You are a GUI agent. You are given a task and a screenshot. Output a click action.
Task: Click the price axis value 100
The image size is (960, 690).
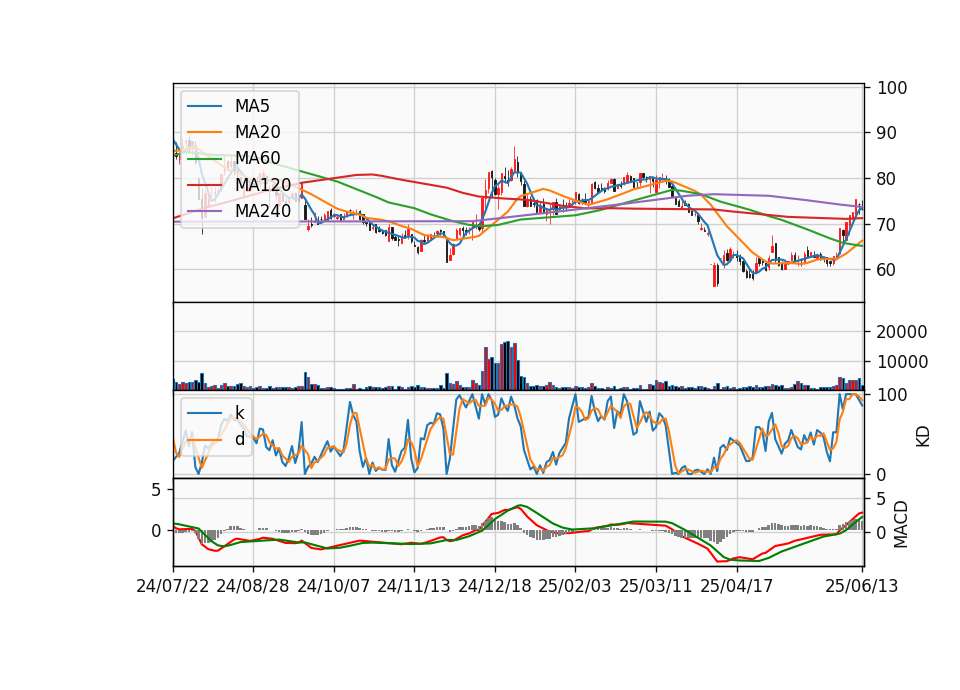(892, 88)
